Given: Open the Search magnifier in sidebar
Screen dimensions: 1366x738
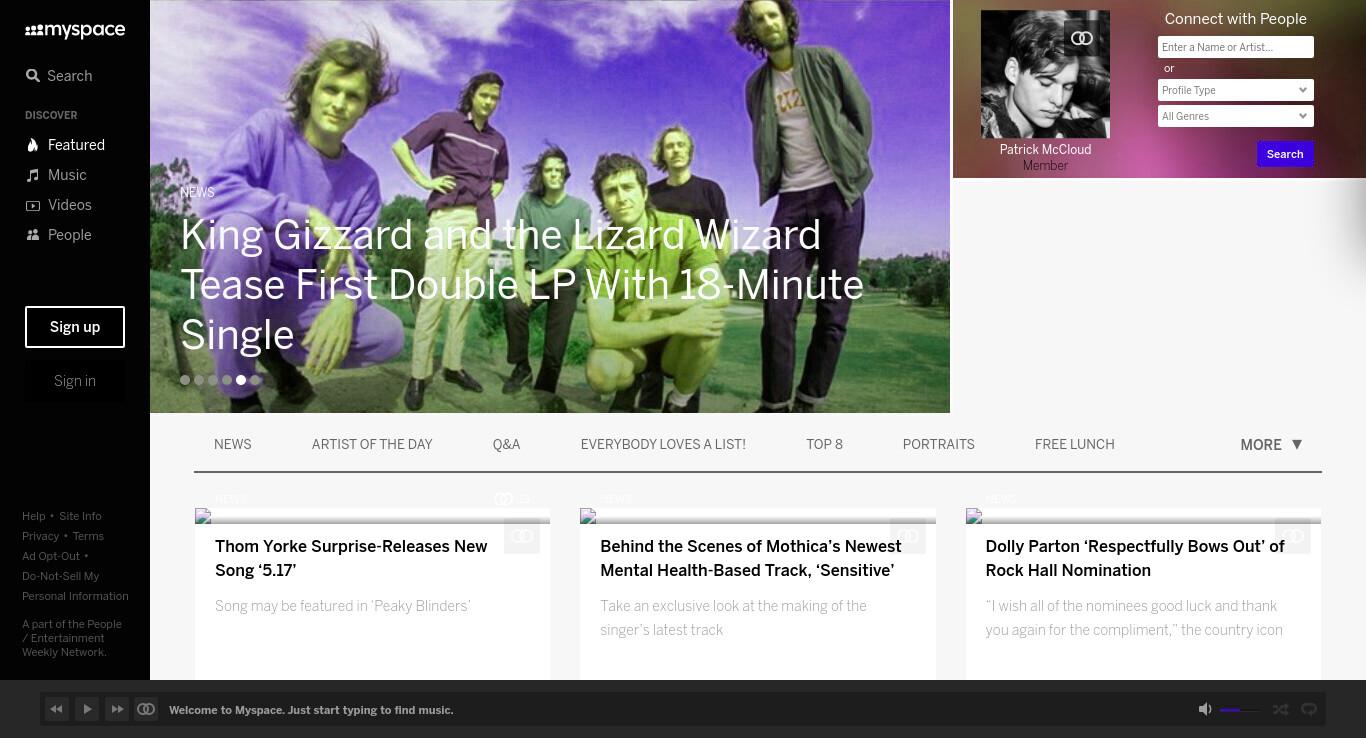Looking at the screenshot, I should pos(33,76).
